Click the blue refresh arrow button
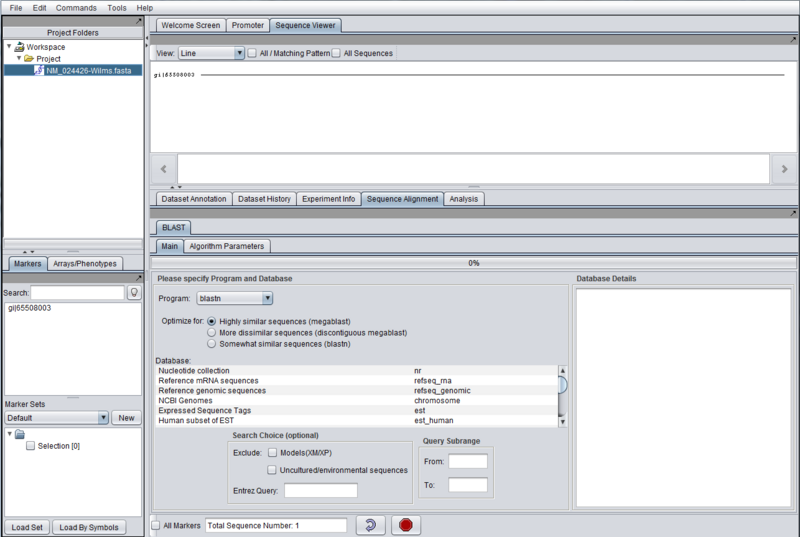This screenshot has width=800, height=537. click(x=370, y=525)
